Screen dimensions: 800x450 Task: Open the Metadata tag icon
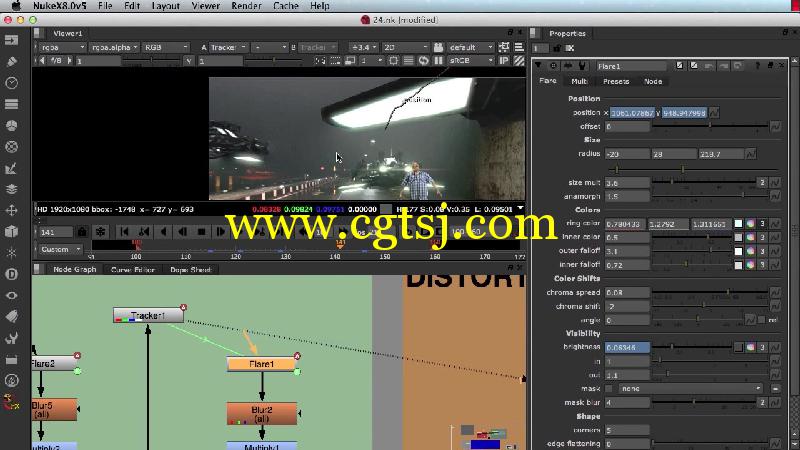11,317
